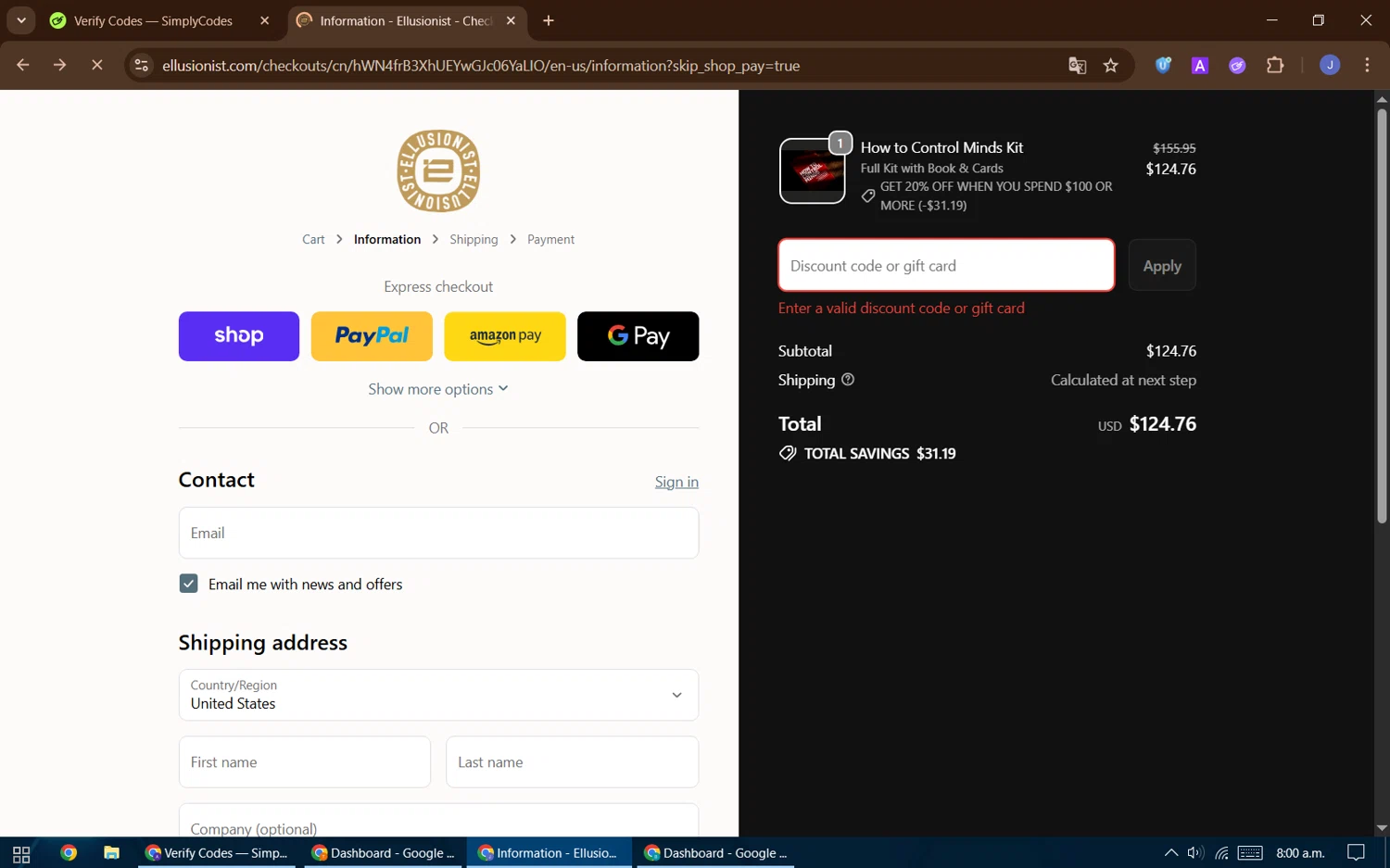Apply the discount code
The height and width of the screenshot is (868, 1390).
(1162, 266)
